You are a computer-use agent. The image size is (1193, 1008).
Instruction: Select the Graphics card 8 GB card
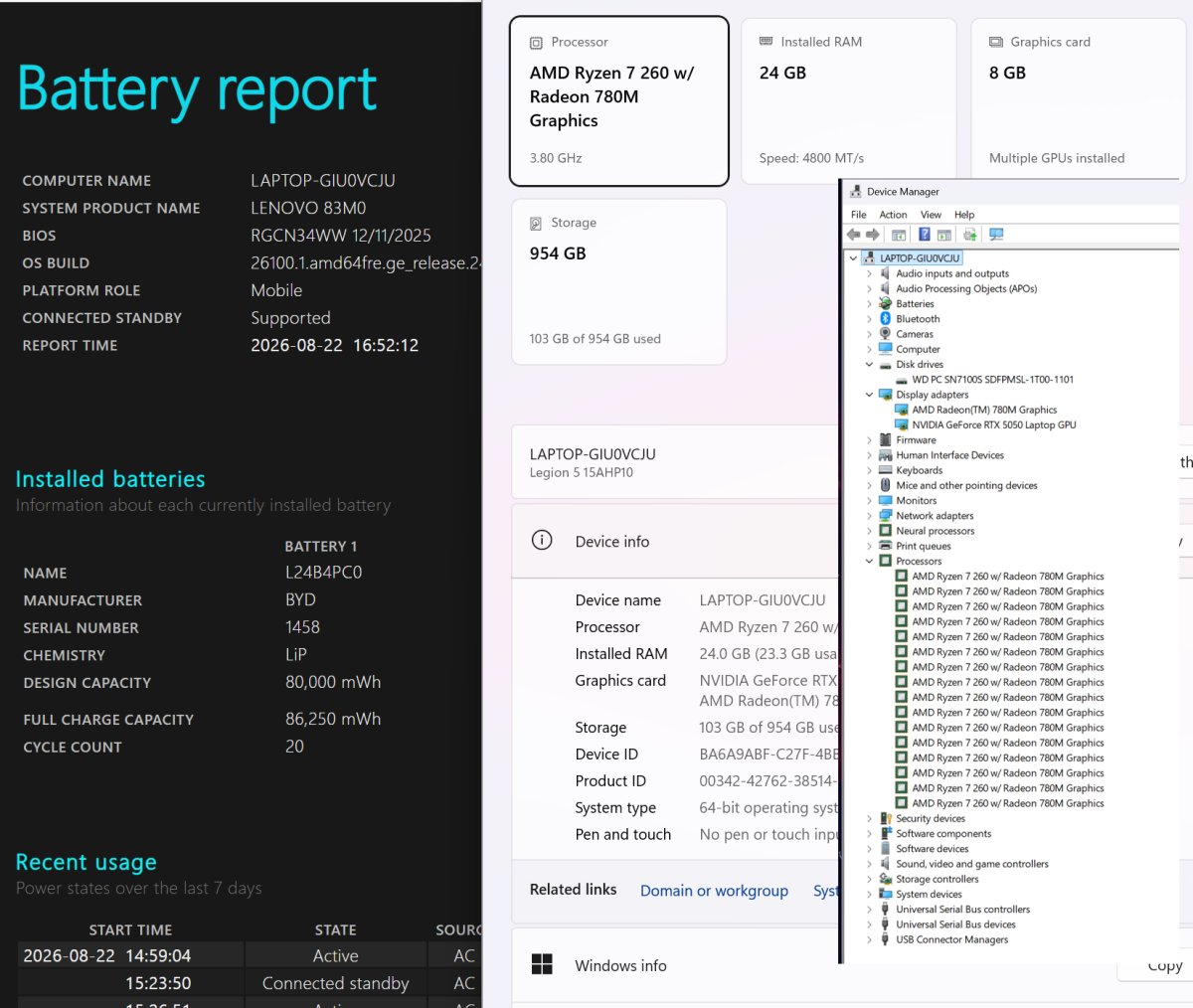(1079, 101)
